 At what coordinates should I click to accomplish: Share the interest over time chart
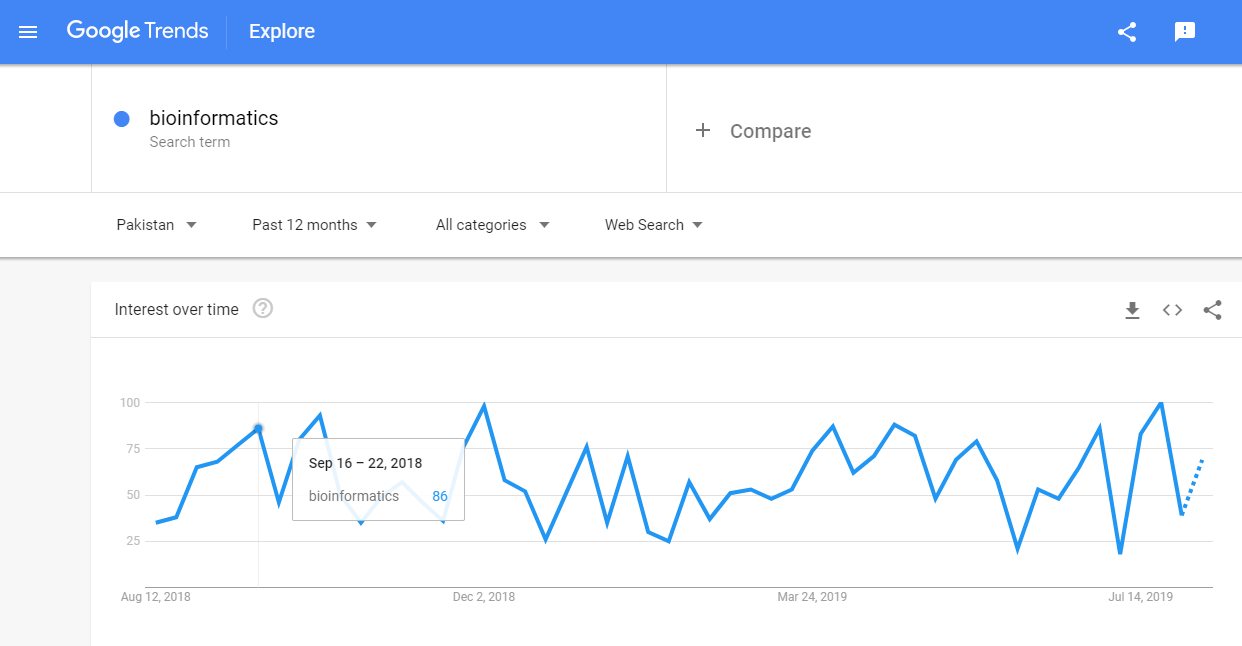pos(1212,310)
